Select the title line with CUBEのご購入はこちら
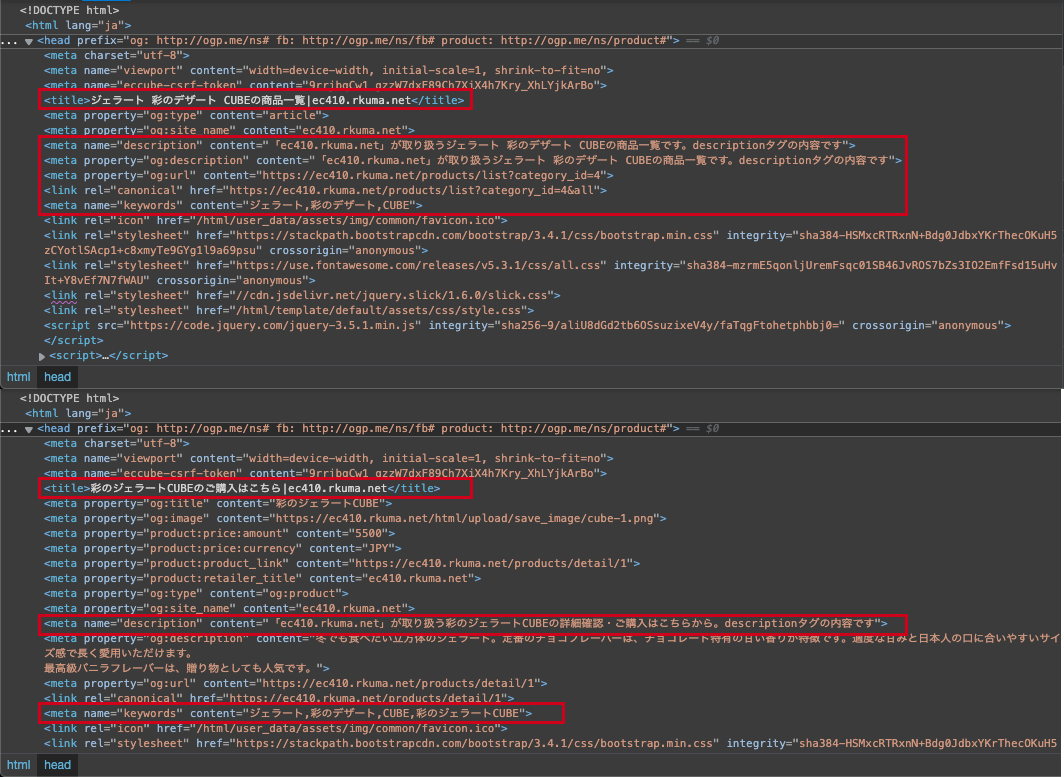This screenshot has width=1064, height=777. point(242,489)
